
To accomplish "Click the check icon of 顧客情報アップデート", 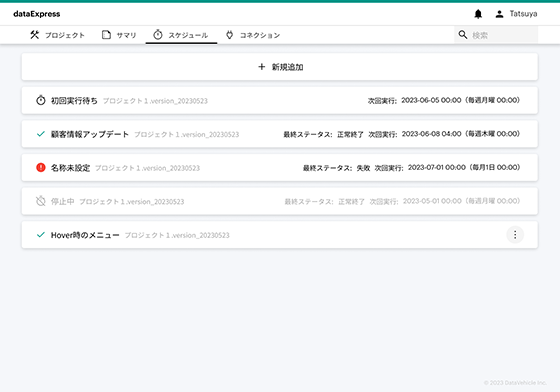I will tap(41, 134).
